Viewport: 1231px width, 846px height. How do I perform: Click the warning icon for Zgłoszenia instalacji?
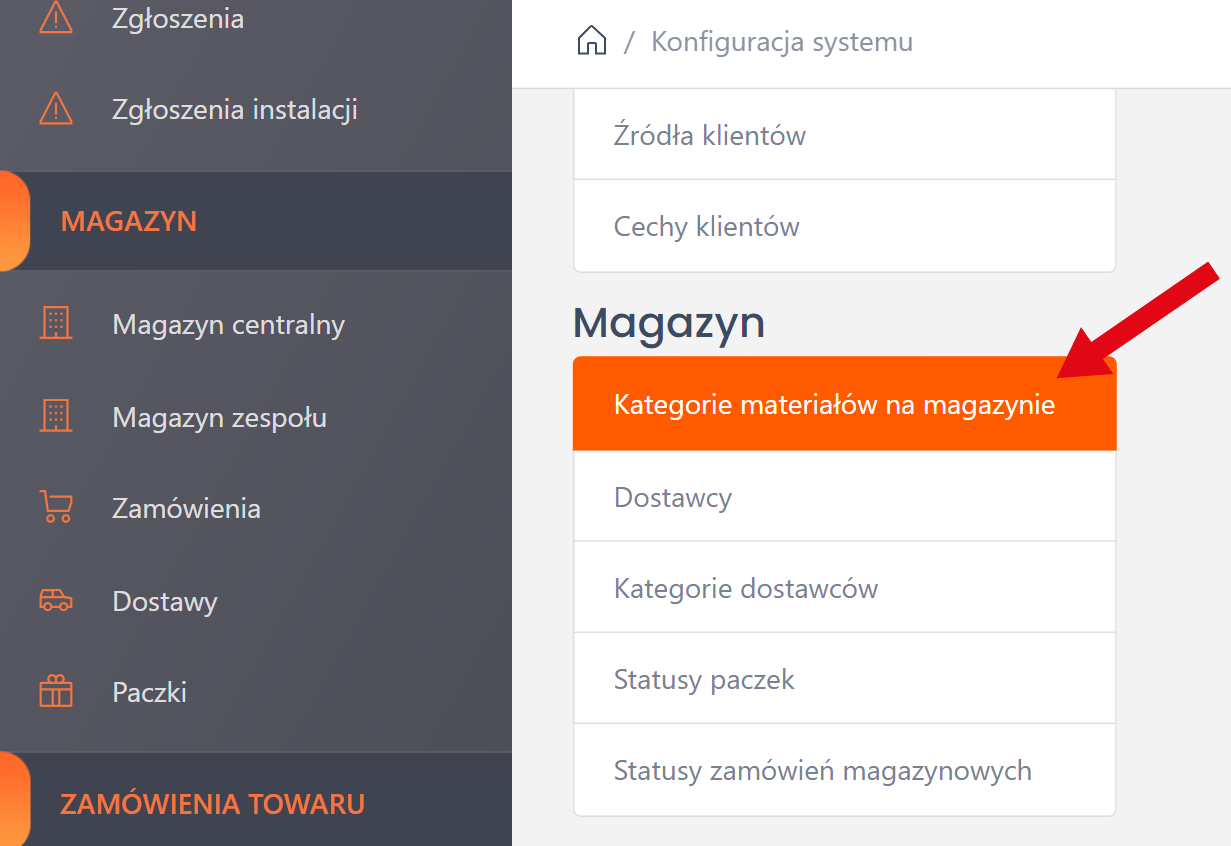[x=56, y=109]
